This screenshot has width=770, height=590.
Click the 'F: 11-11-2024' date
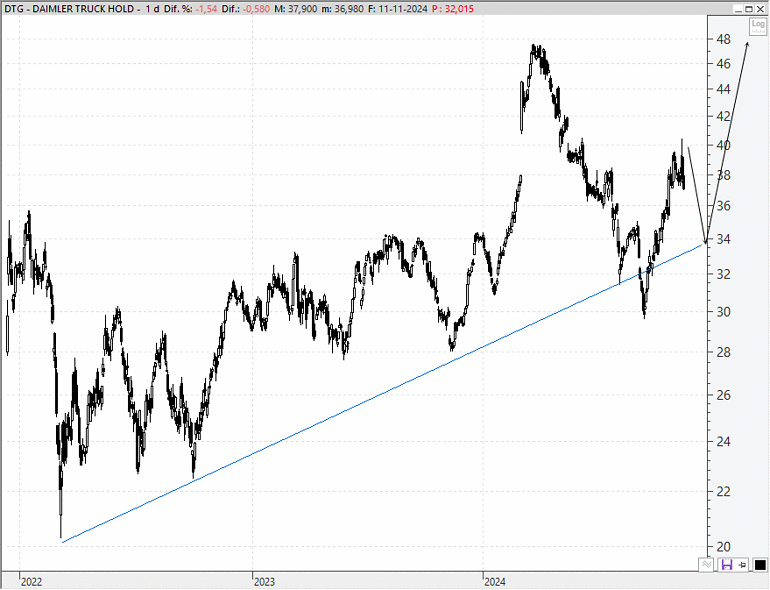coord(398,9)
